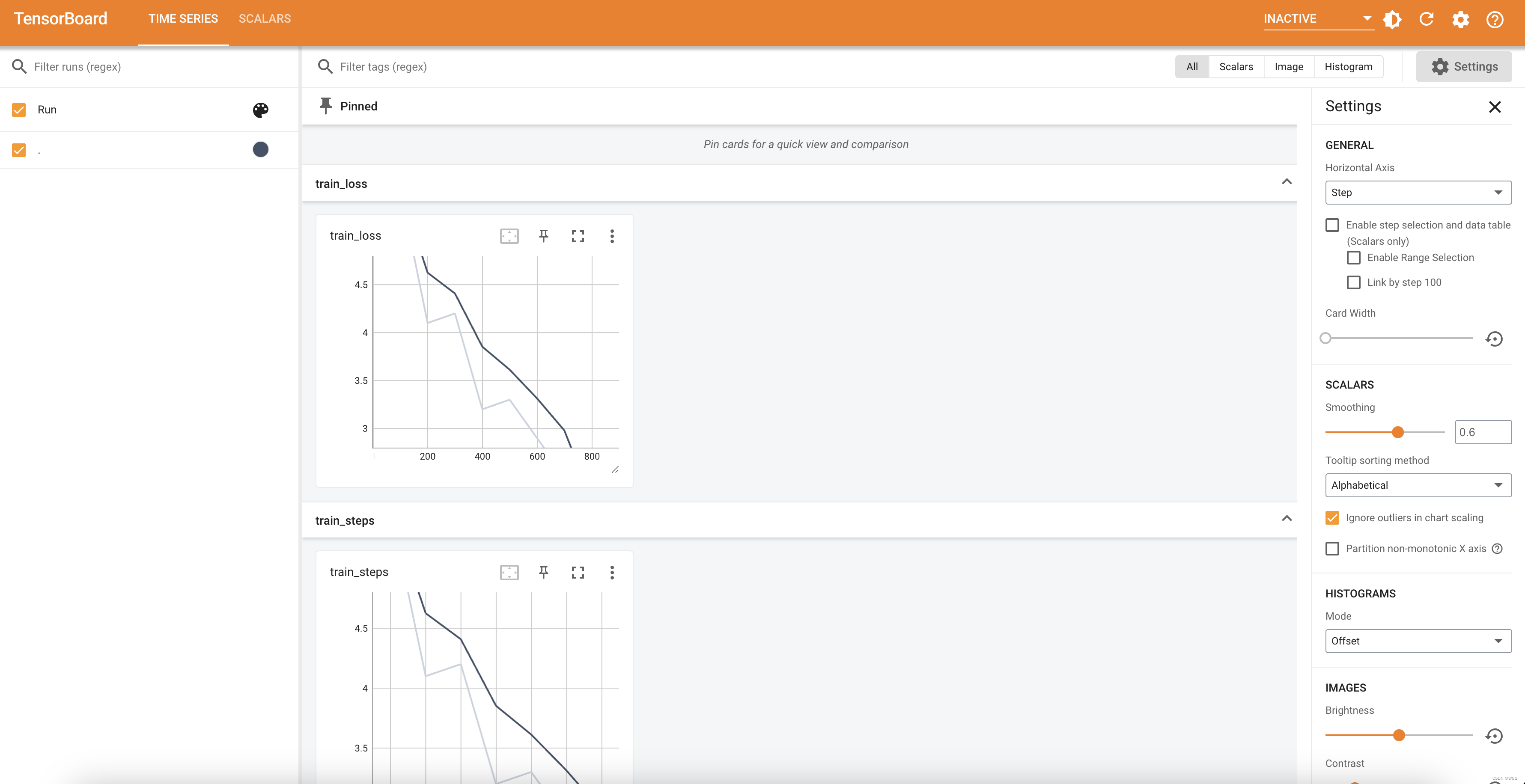This screenshot has height=784, width=1525.
Task: Switch to the SCALARS tab
Action: click(x=265, y=19)
